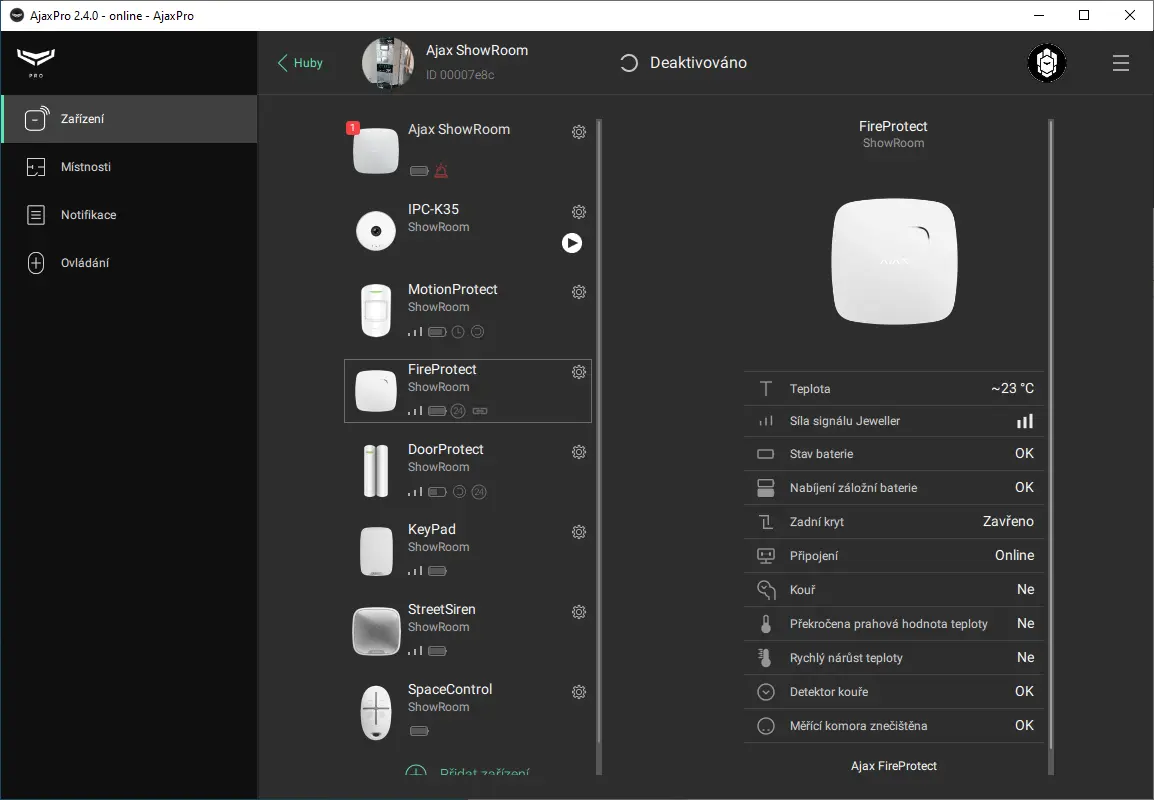Open settings gear for StreetSiren
Image resolution: width=1154 pixels, height=800 pixels.
point(579,612)
